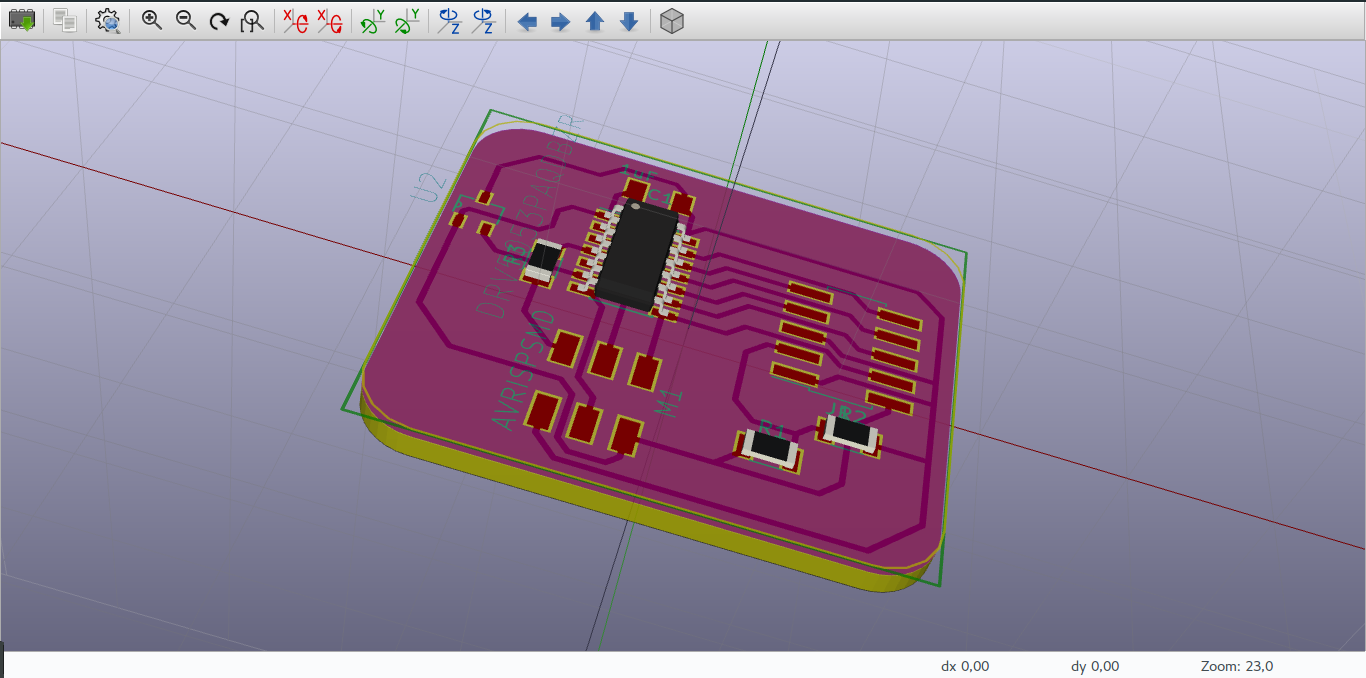The image size is (1366, 678).
Task: Copy the 3D image to clipboard
Action: [63, 20]
